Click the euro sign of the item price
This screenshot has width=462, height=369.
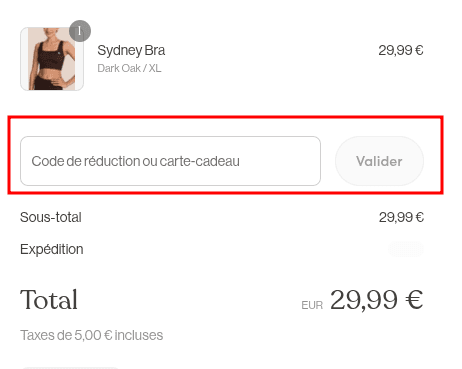[x=419, y=51]
